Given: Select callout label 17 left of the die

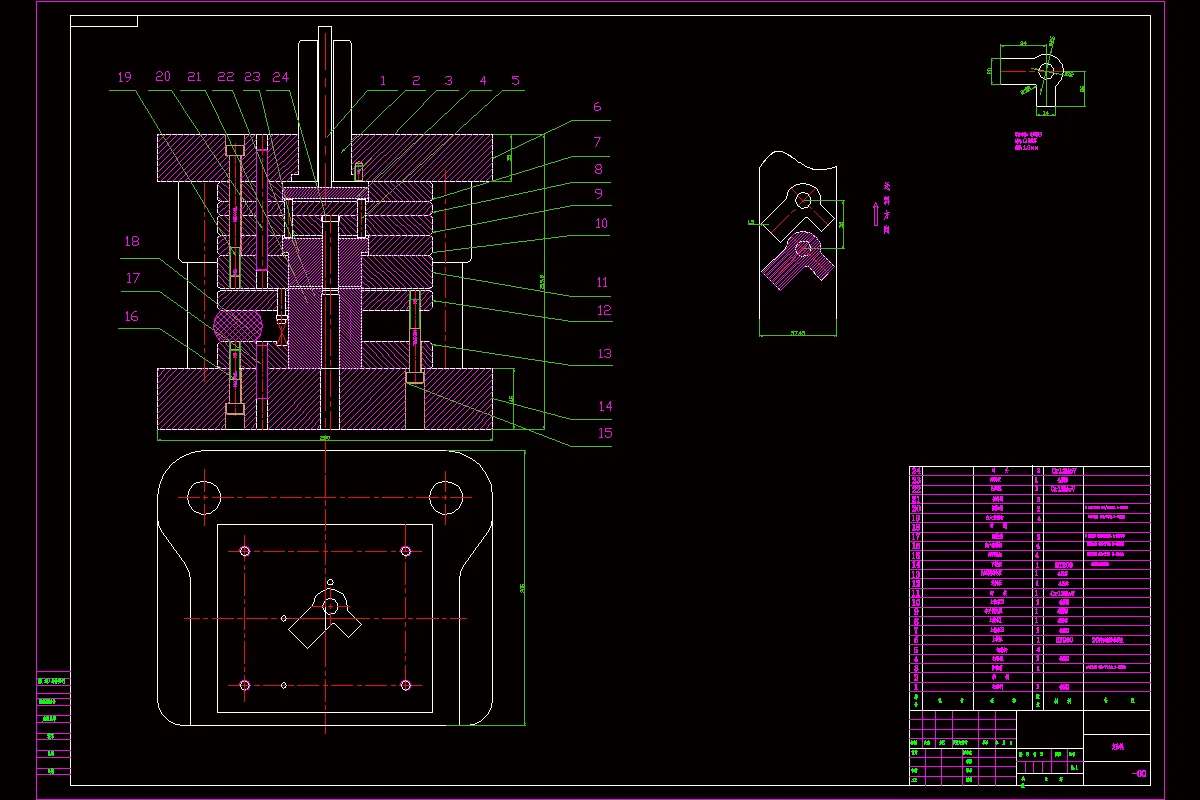Looking at the screenshot, I should pos(131,279).
